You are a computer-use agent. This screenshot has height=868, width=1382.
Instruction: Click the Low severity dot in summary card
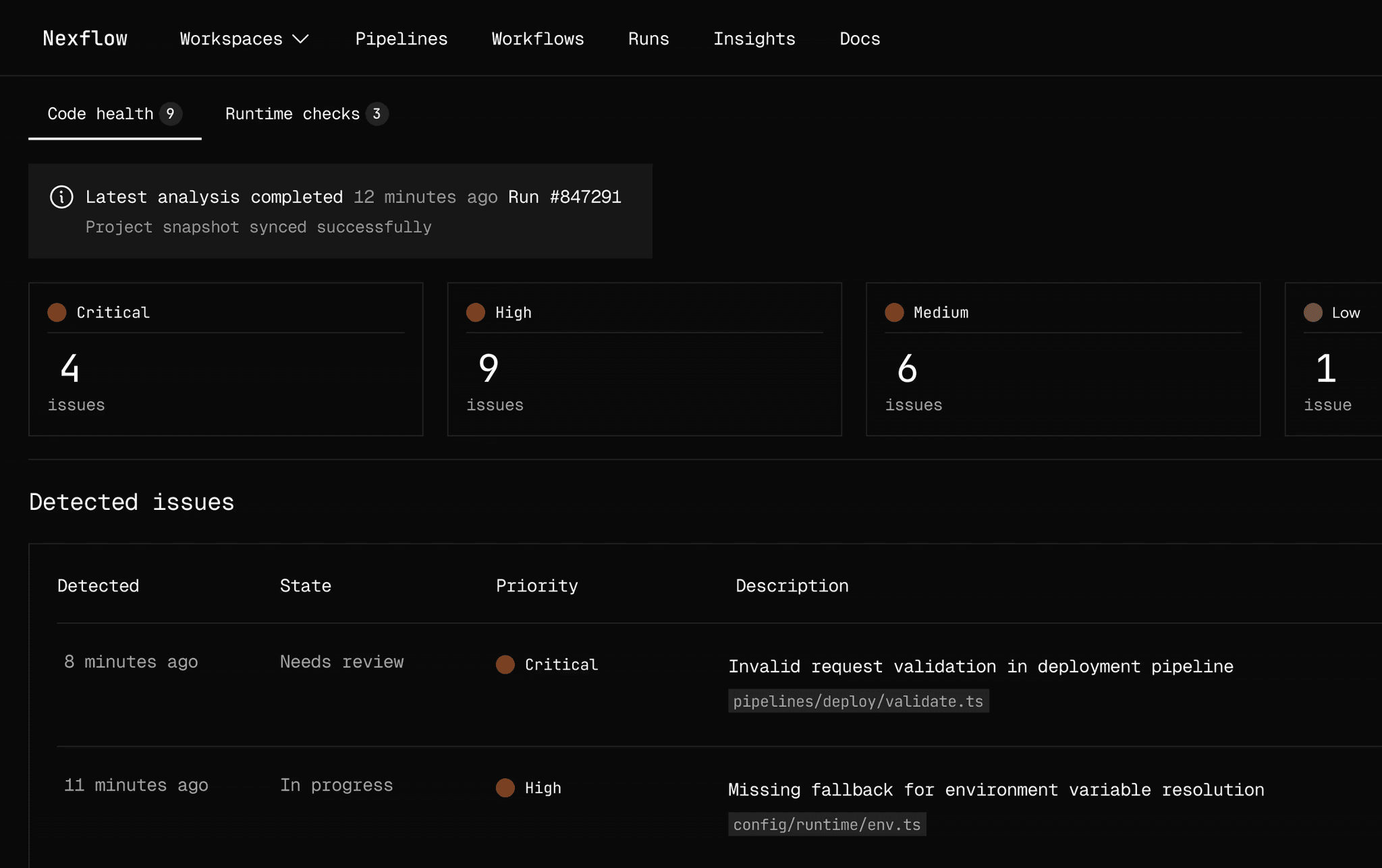[x=1312, y=312]
